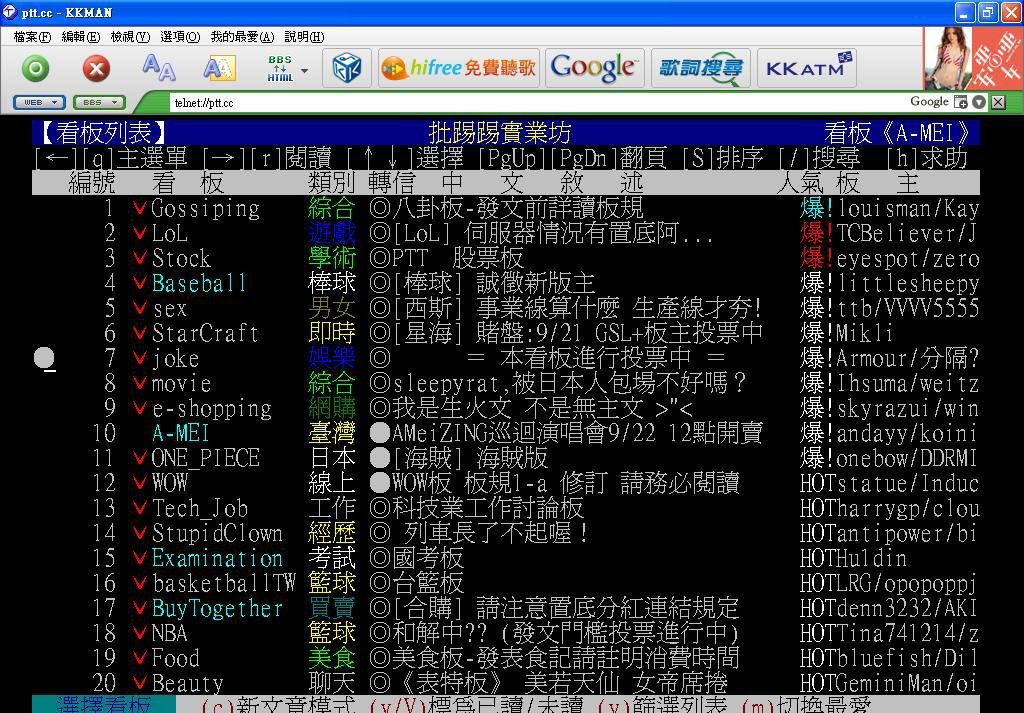
Task: Select the Beauty board name
Action: (x=187, y=684)
